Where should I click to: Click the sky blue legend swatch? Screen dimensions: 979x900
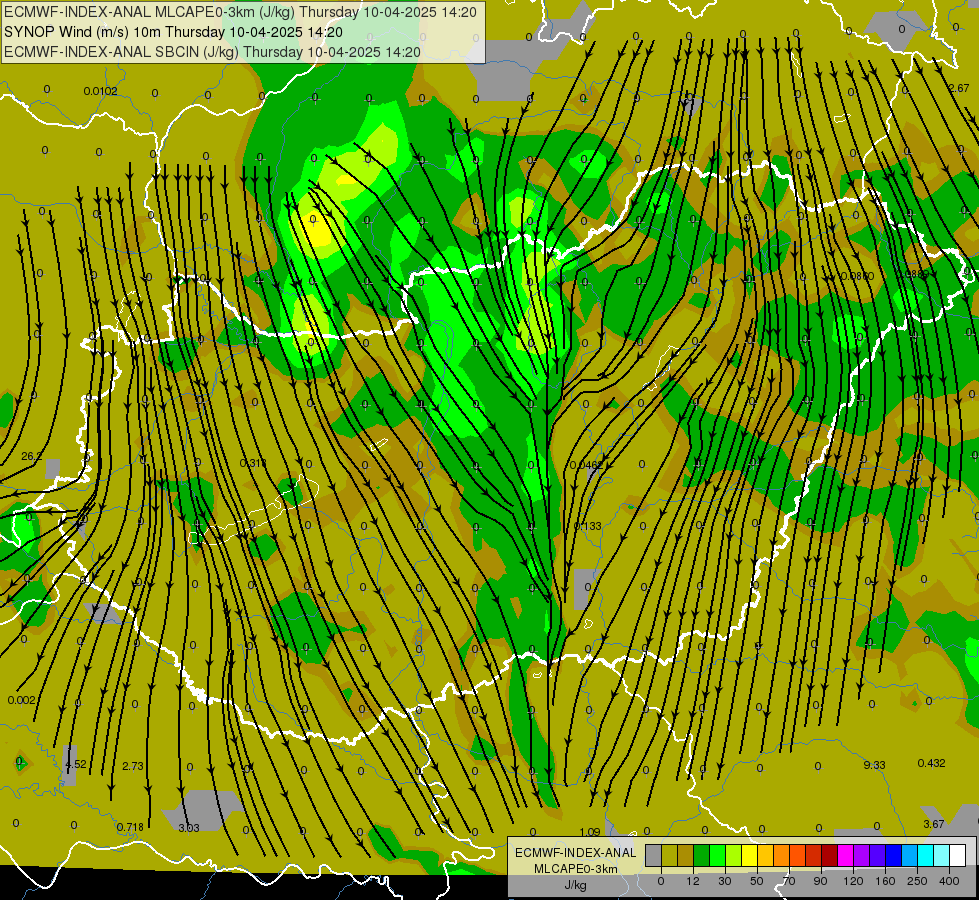[910, 855]
